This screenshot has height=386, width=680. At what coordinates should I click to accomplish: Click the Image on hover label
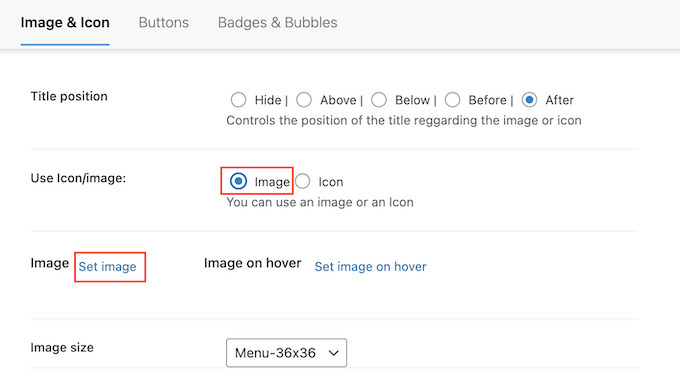click(x=252, y=263)
